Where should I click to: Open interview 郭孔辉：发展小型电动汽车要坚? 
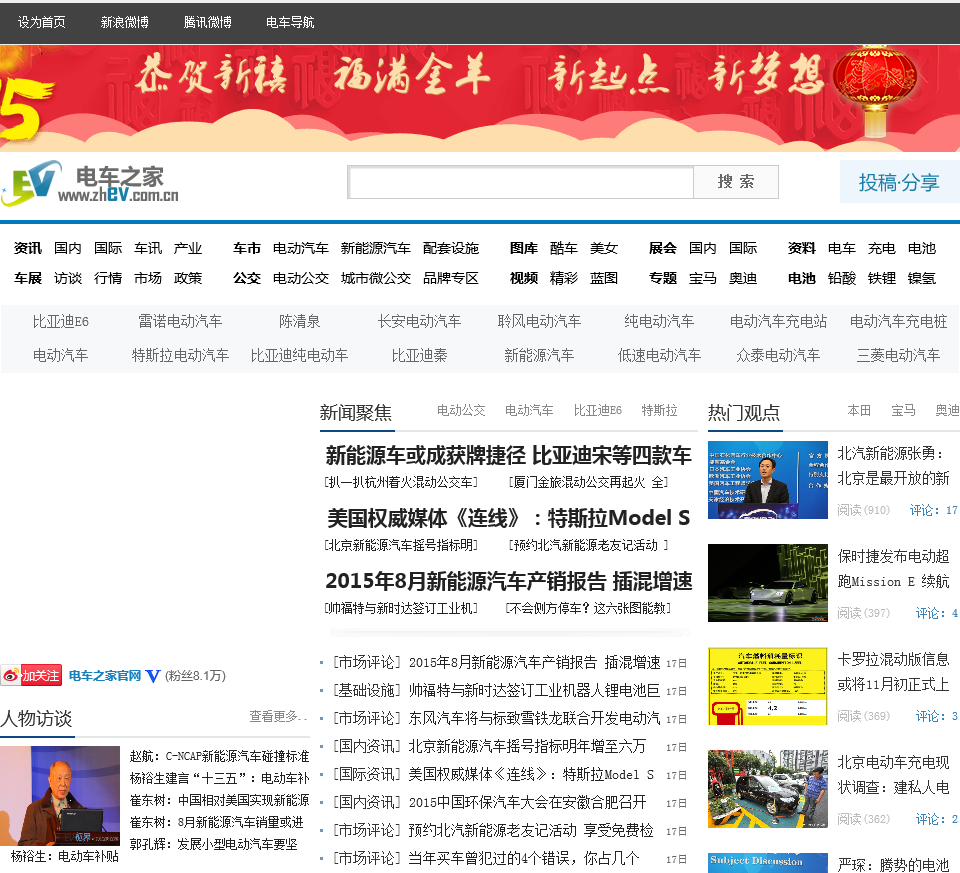(x=214, y=844)
